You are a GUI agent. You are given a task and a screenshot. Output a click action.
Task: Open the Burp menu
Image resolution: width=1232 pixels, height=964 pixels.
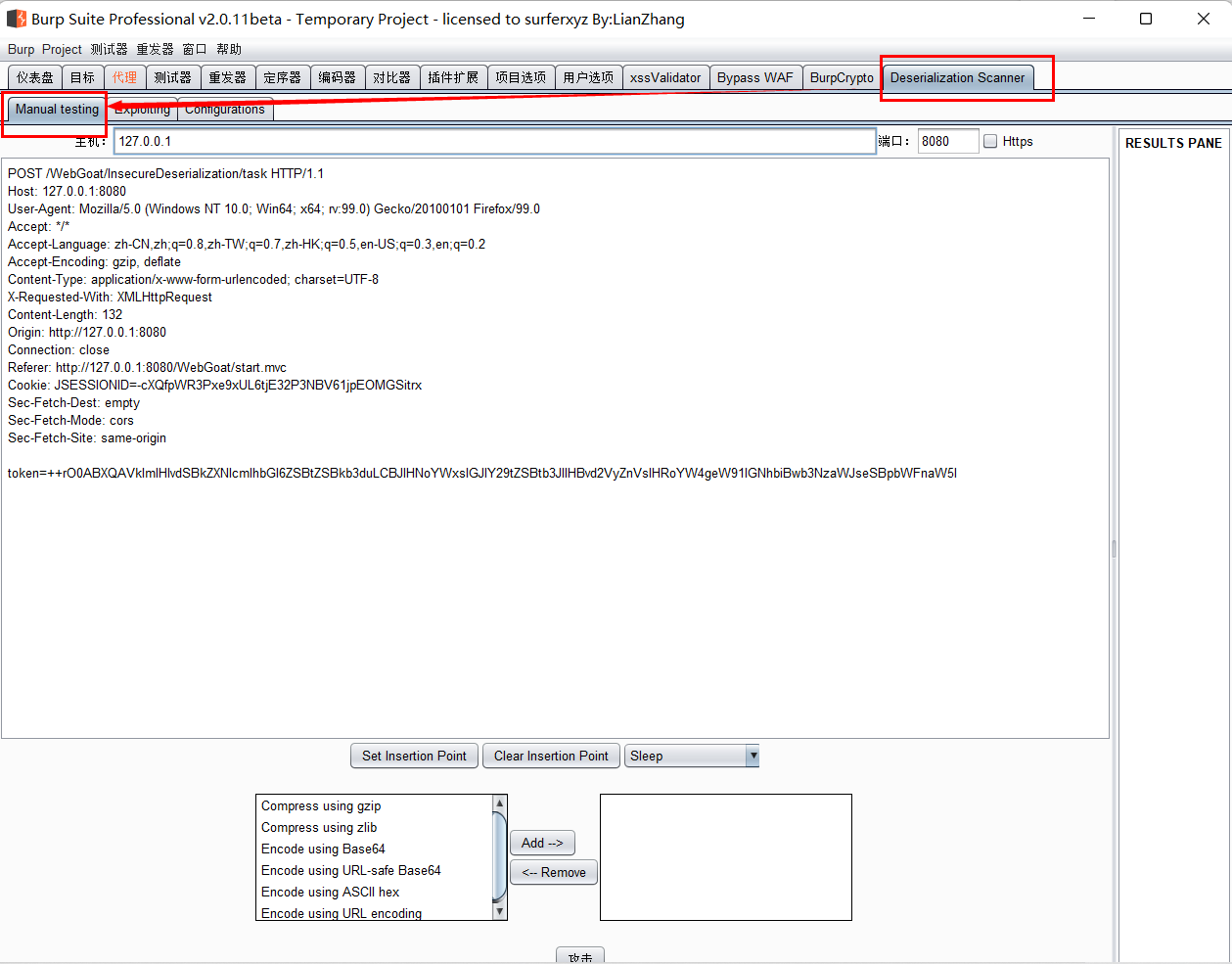(x=21, y=49)
